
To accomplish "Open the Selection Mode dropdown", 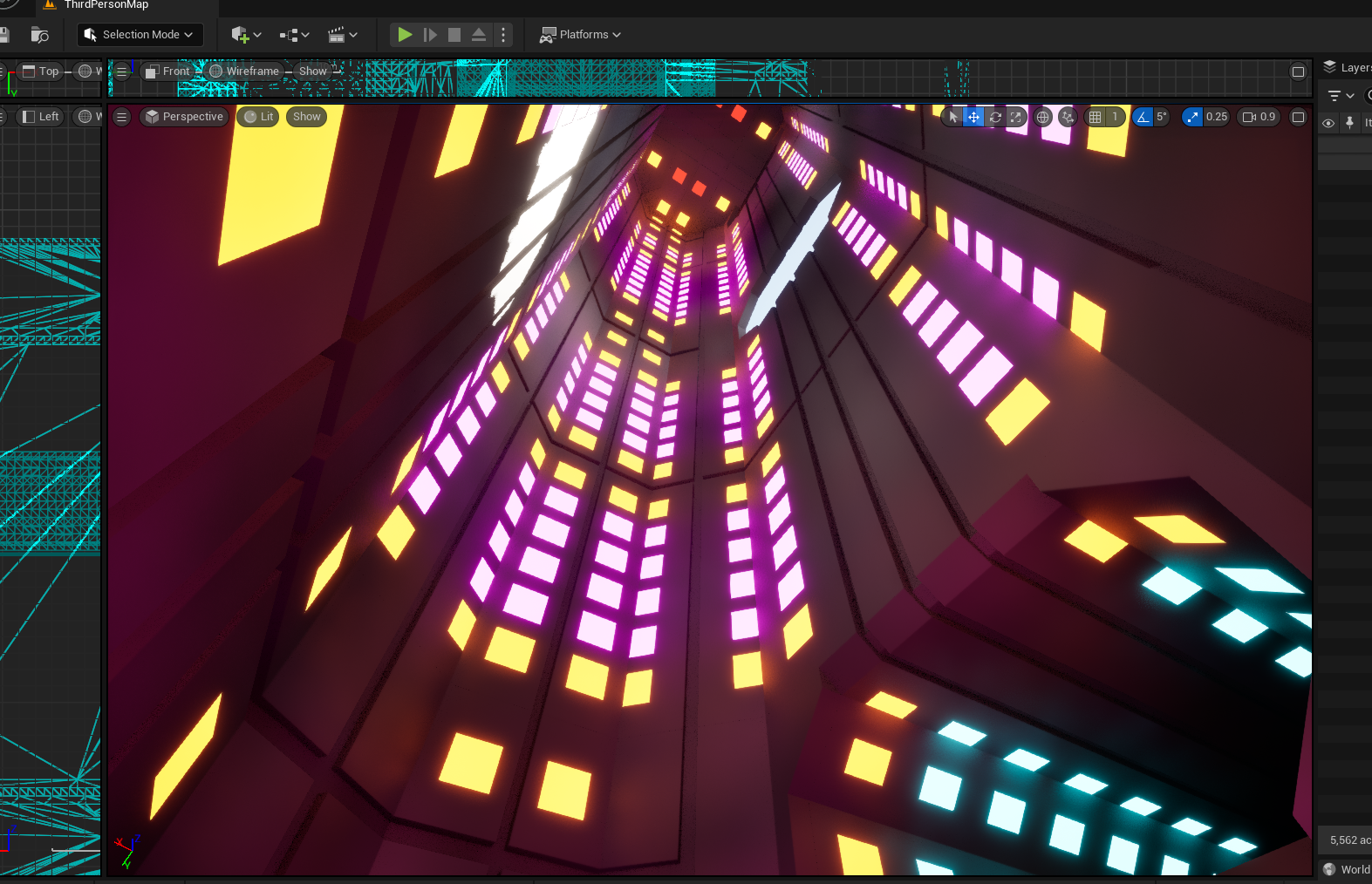I will (x=140, y=35).
